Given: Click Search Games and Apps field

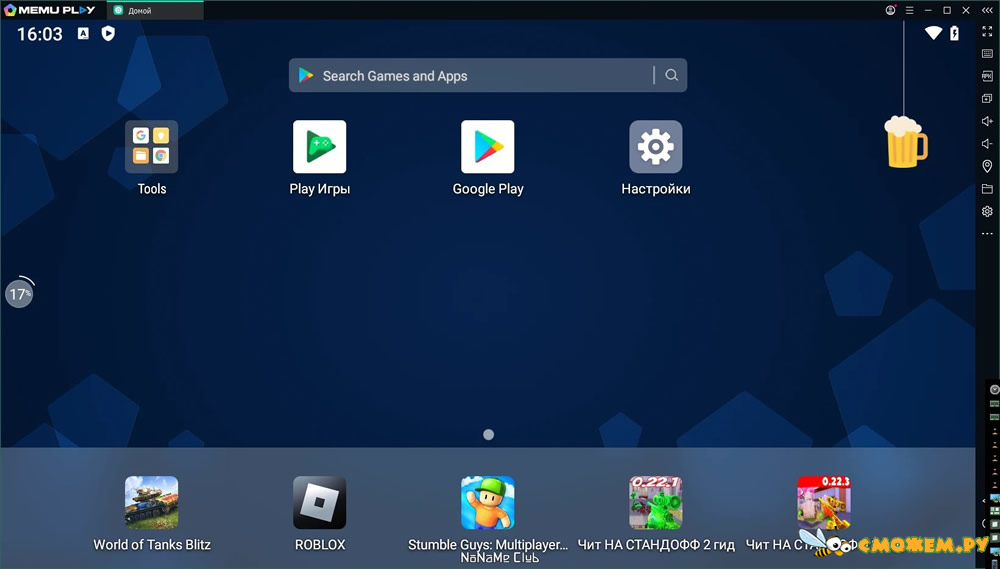Looking at the screenshot, I should pos(488,75).
